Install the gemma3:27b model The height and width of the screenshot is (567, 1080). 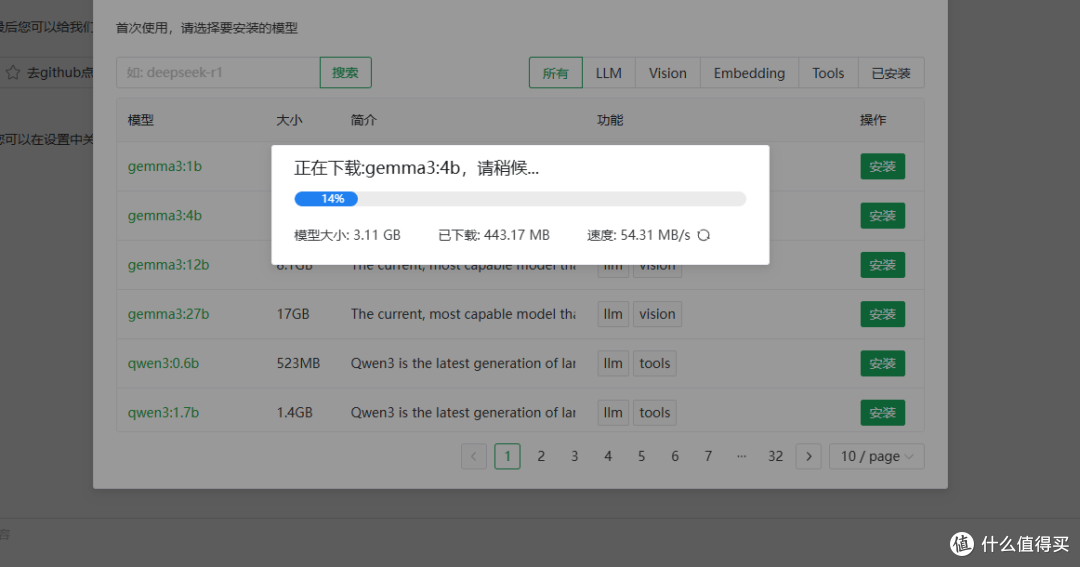[x=882, y=314]
